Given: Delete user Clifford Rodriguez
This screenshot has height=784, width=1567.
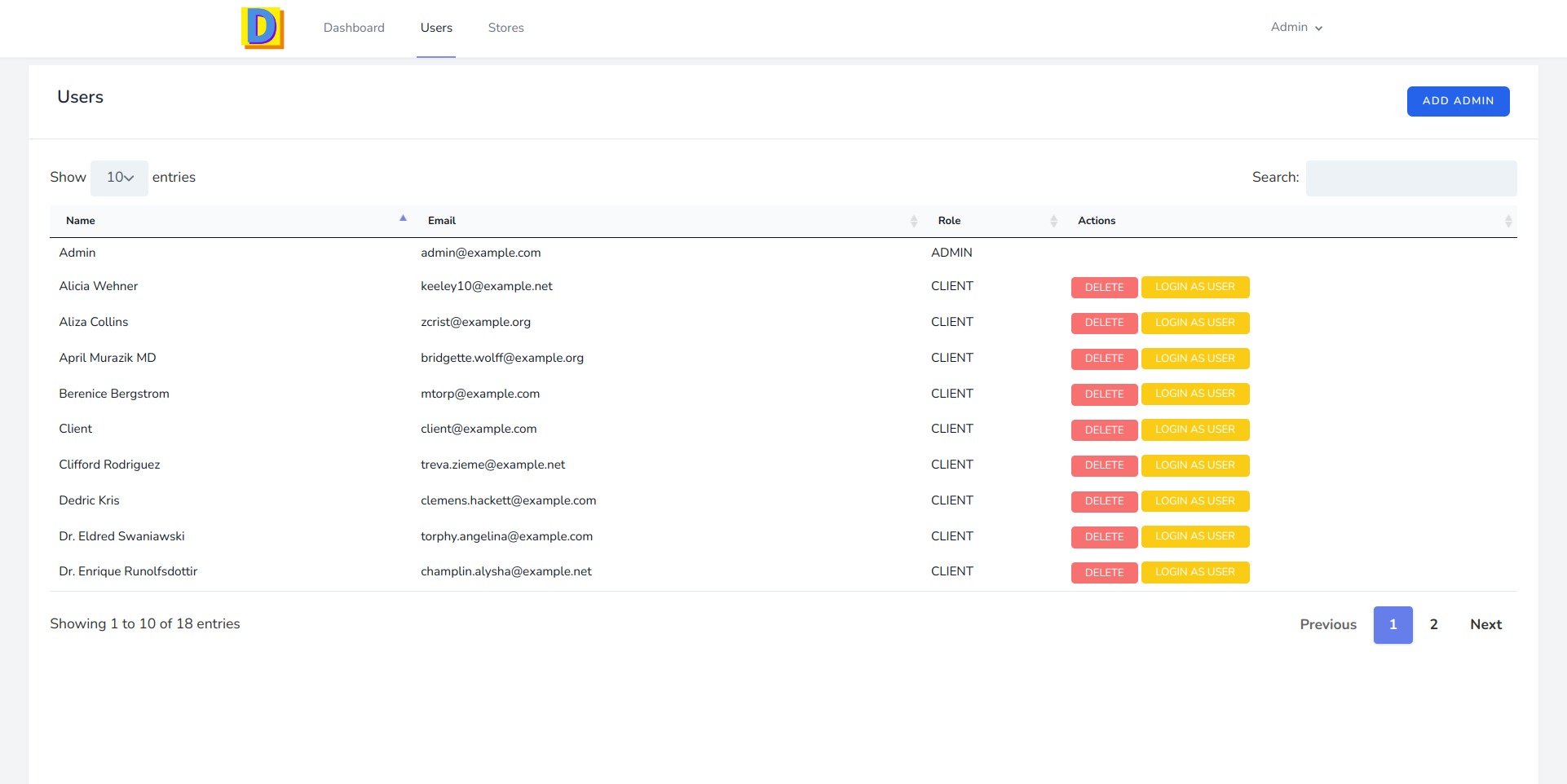Looking at the screenshot, I should [1104, 465].
